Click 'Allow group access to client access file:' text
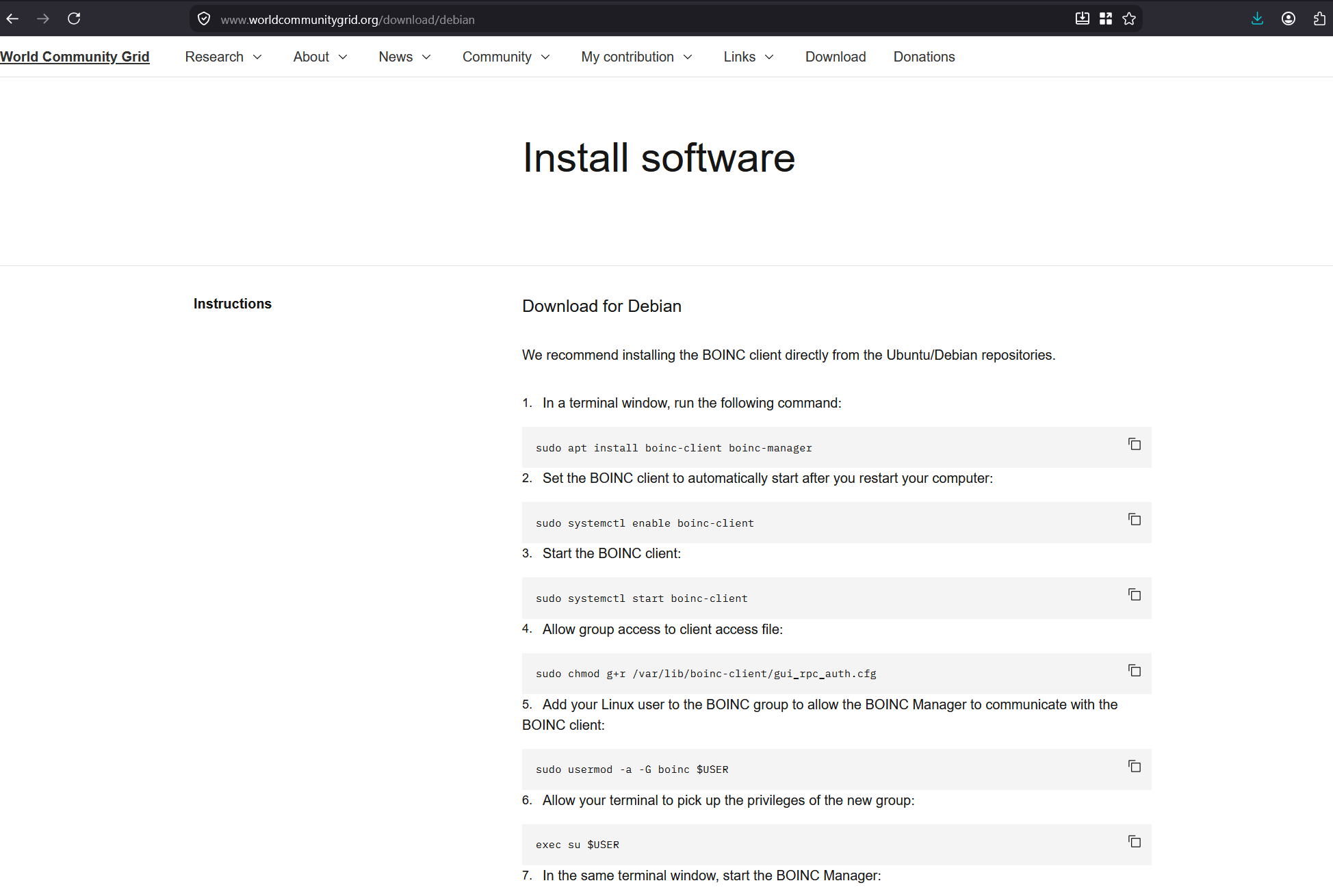This screenshot has width=1333, height=896. pos(662,629)
